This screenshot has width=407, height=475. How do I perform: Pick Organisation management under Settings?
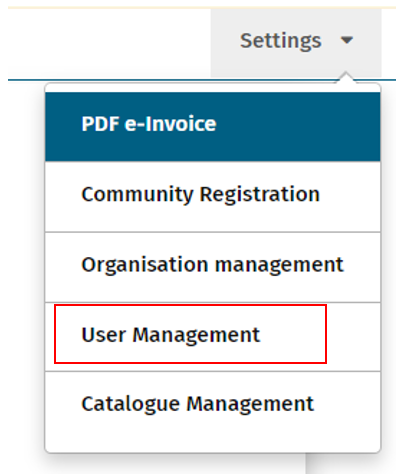click(x=212, y=265)
